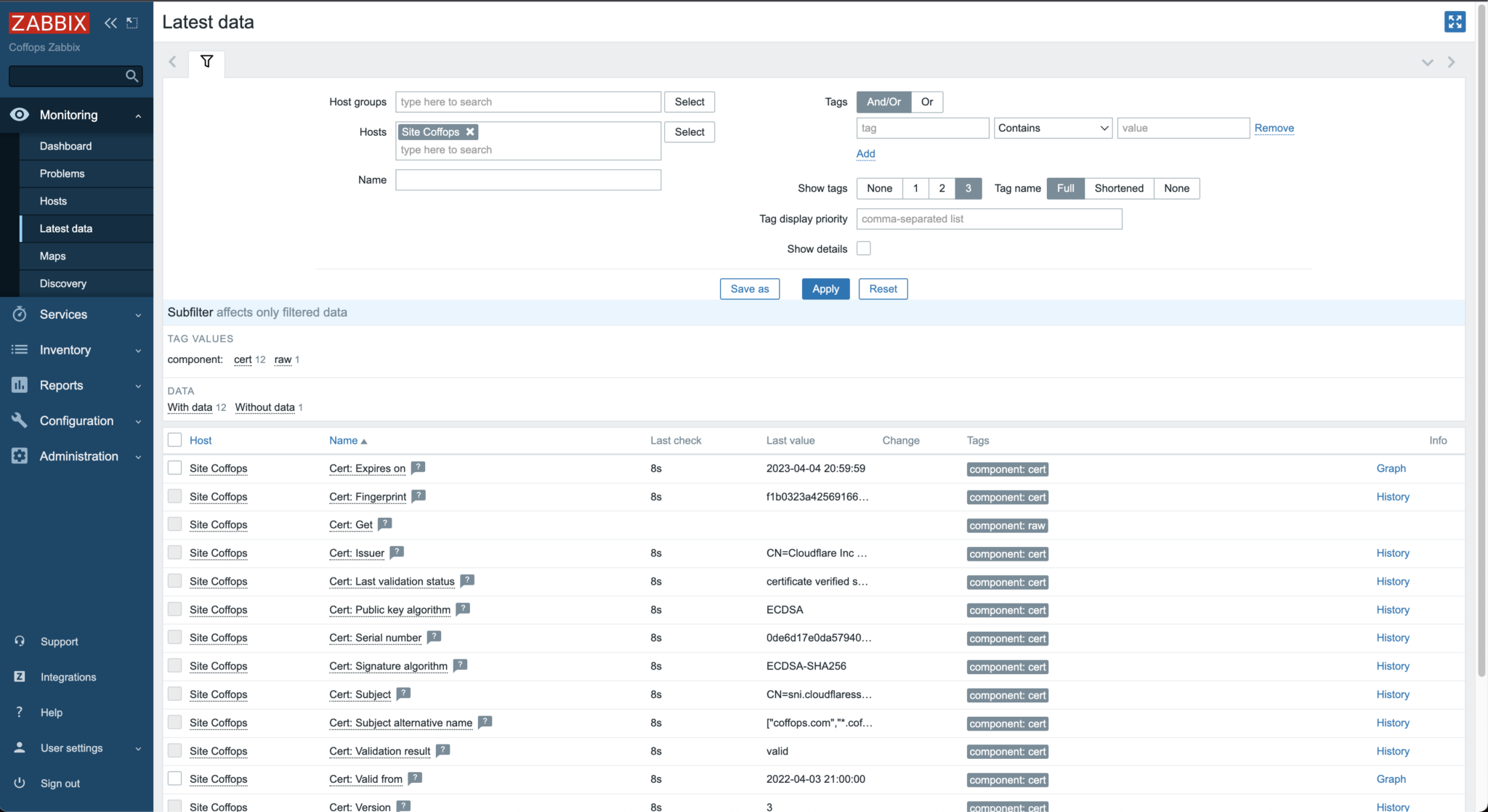The image size is (1488, 812).
Task: Open the Contains operator dropdown
Action: point(1052,127)
